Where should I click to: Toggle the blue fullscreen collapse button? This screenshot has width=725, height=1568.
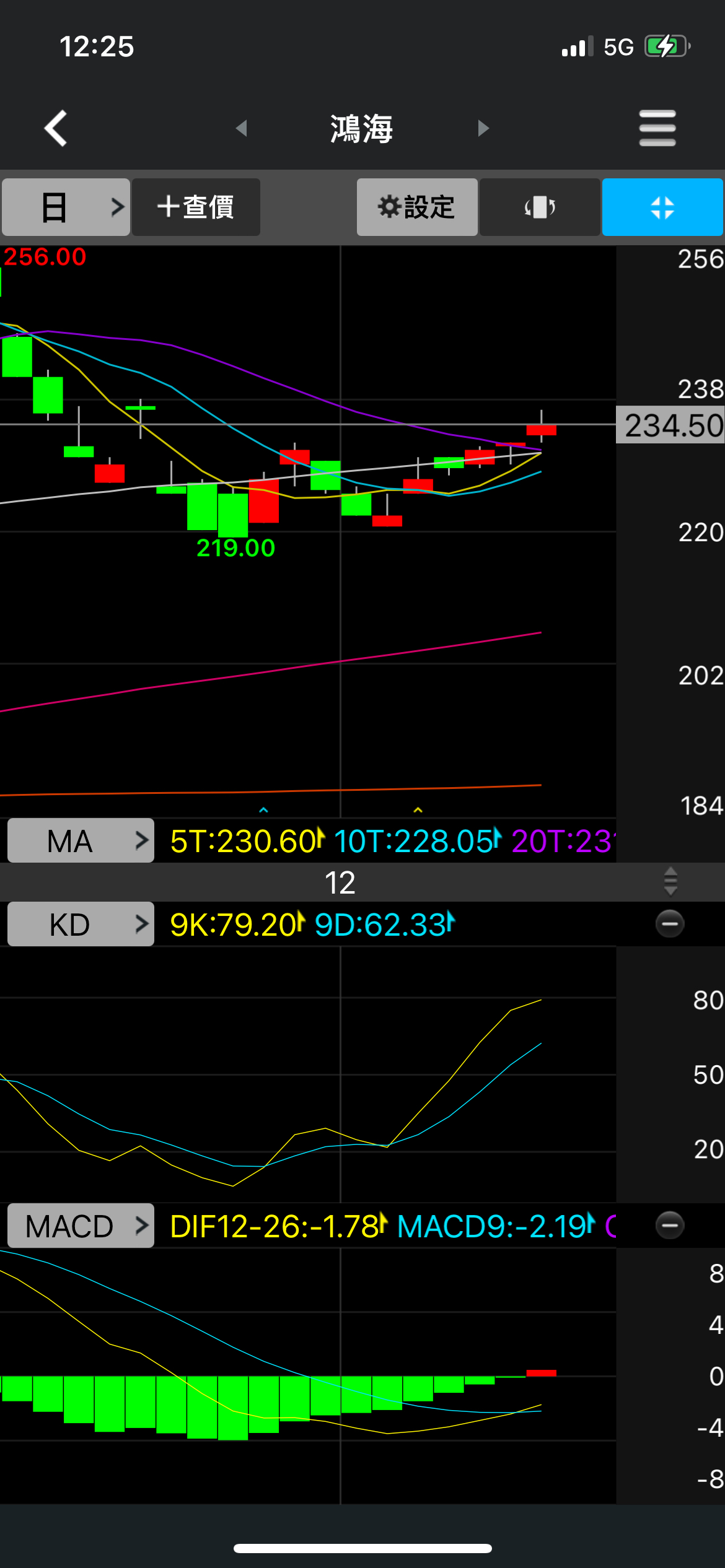(x=662, y=207)
